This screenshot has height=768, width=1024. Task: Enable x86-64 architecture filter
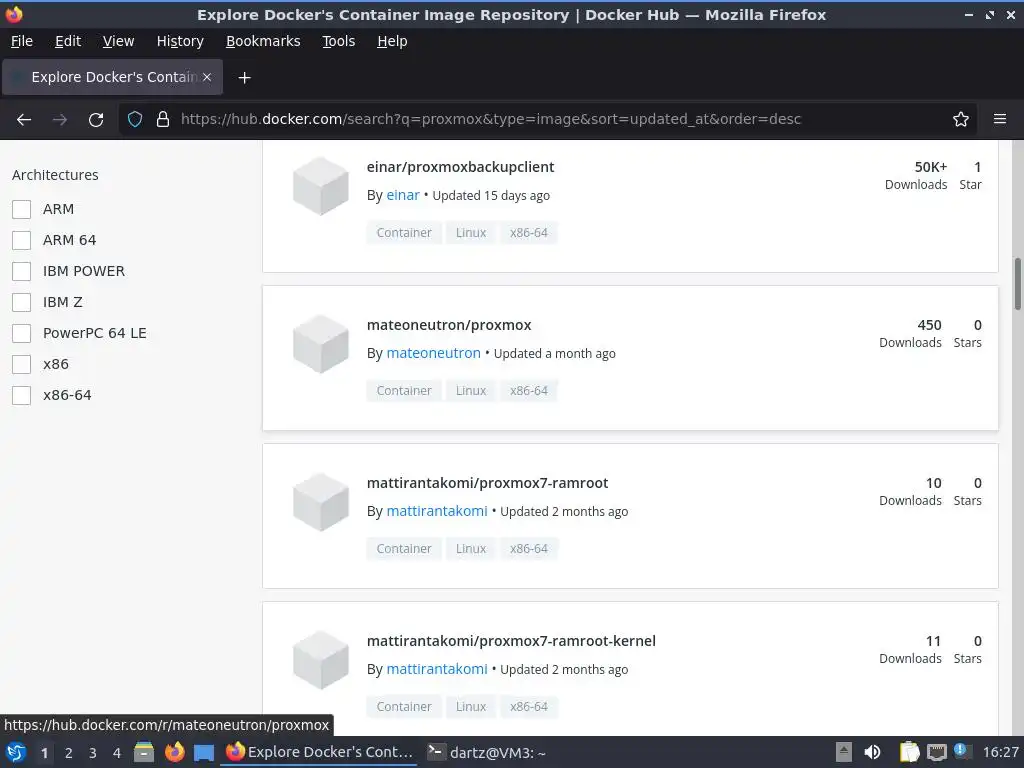click(x=22, y=395)
